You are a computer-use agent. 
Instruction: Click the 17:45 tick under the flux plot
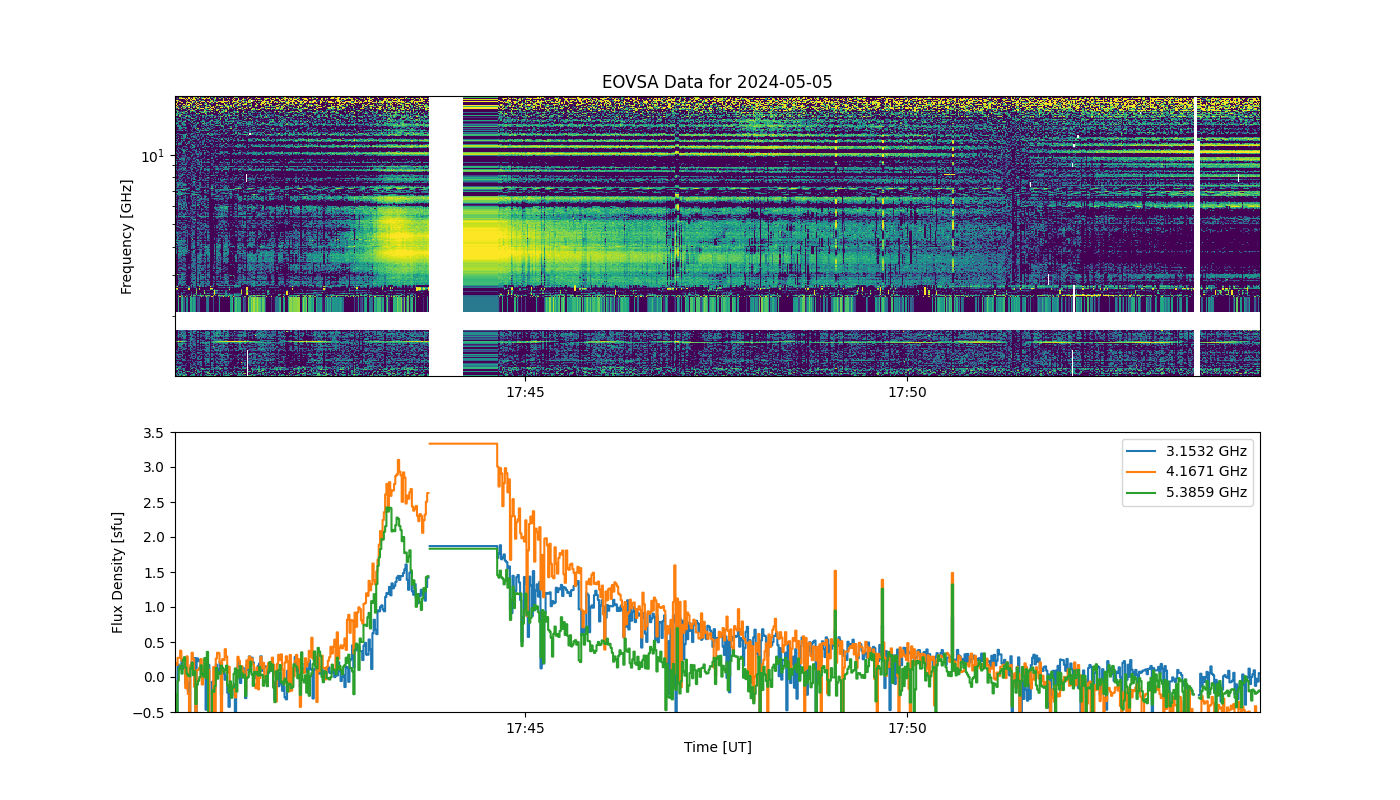coord(524,729)
